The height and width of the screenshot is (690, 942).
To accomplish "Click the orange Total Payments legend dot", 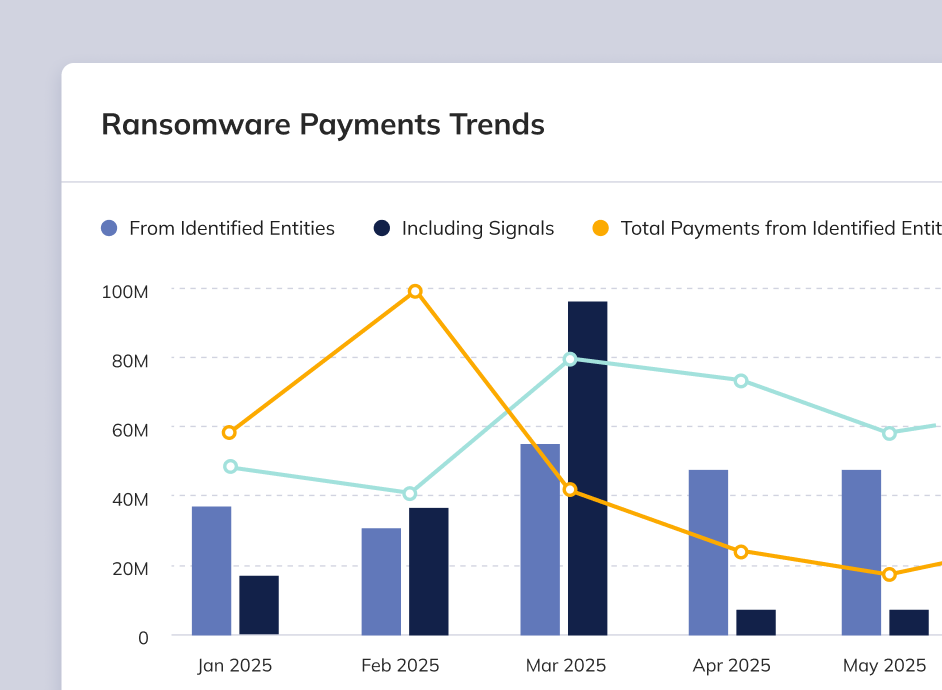I will point(600,228).
